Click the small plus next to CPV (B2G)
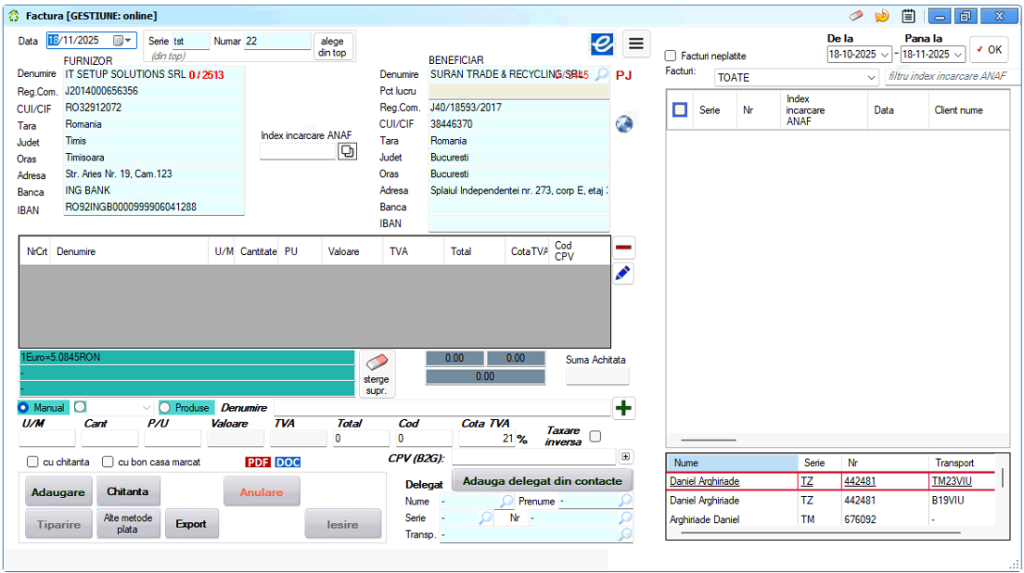This screenshot has width=1024, height=573. coord(626,457)
